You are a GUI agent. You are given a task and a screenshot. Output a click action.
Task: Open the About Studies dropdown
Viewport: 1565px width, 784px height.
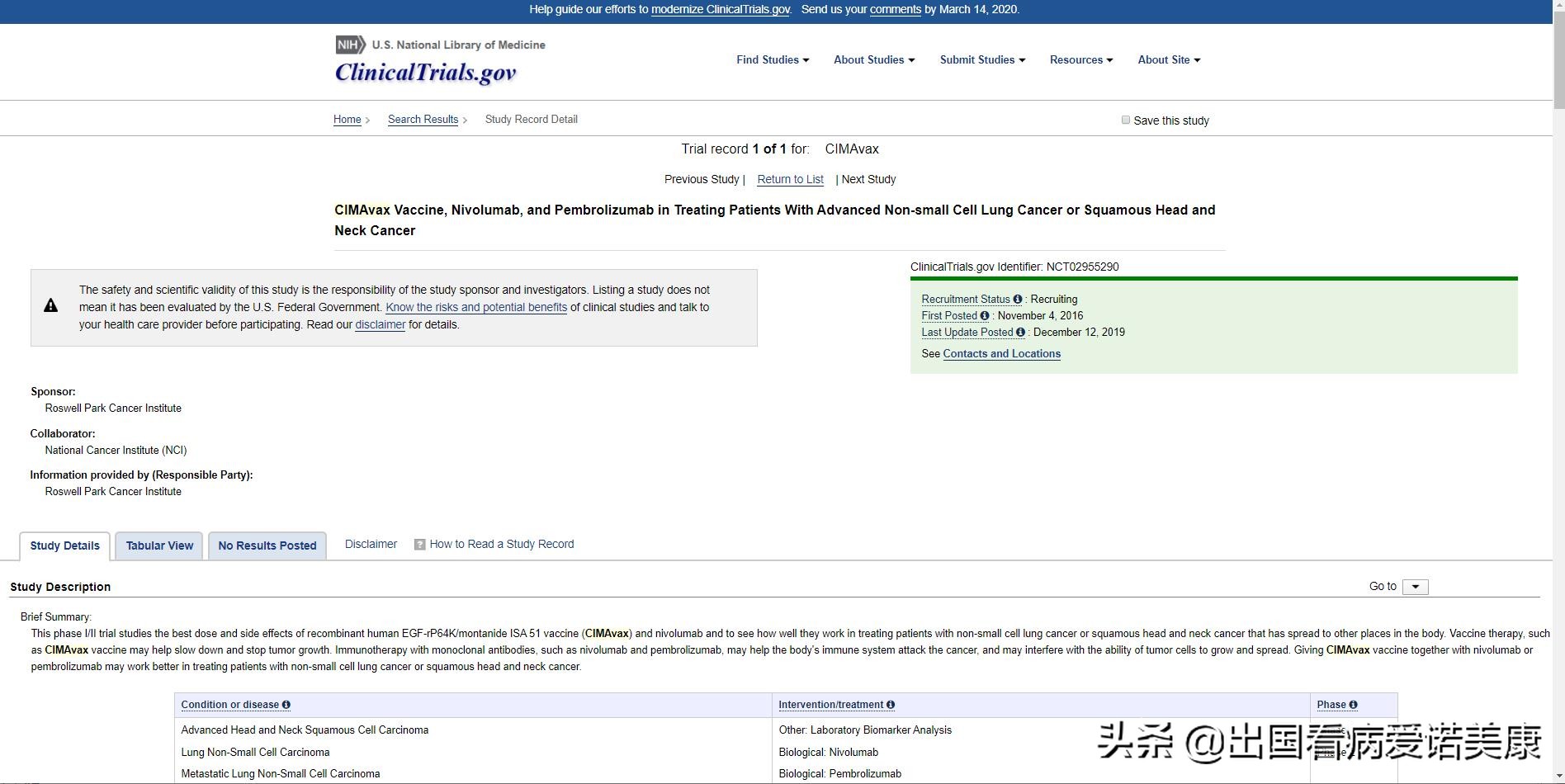coord(874,60)
